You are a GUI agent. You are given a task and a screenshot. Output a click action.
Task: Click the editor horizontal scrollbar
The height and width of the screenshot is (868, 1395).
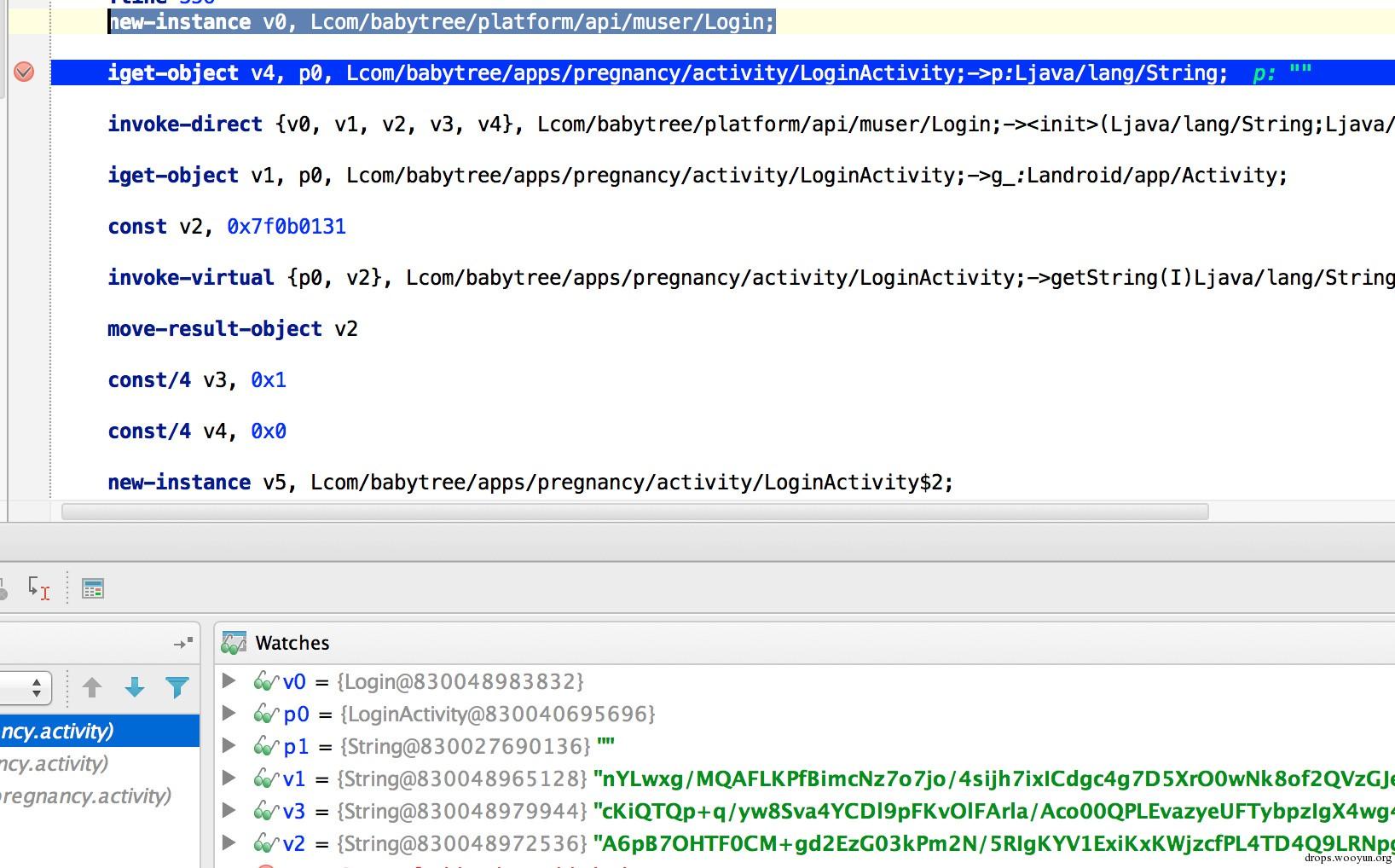(x=634, y=512)
